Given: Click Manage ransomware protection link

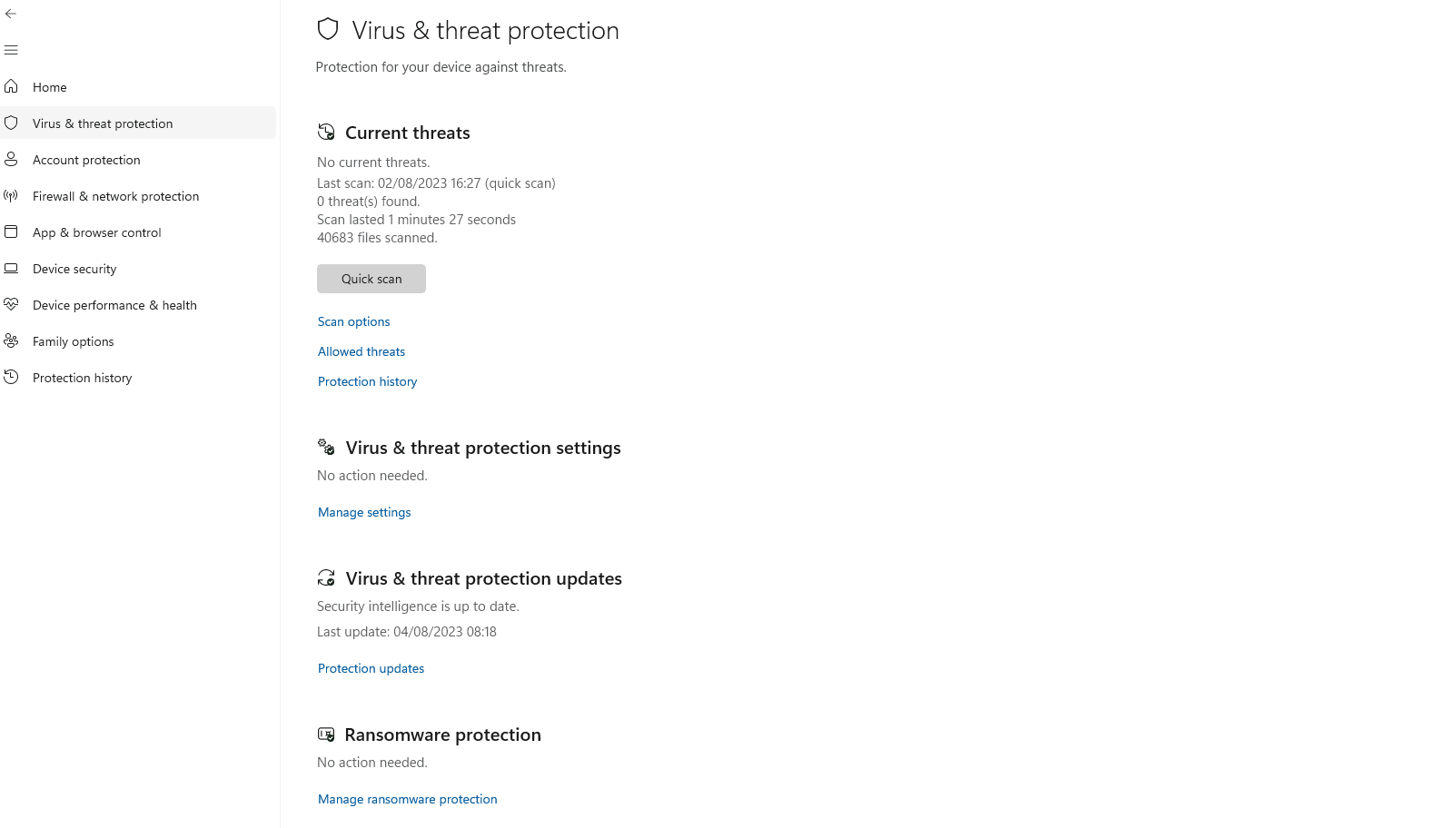Looking at the screenshot, I should pos(408,799).
